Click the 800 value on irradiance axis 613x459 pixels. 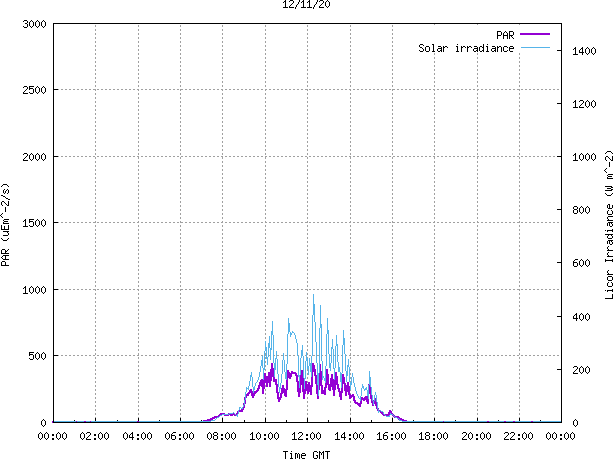[x=581, y=210]
